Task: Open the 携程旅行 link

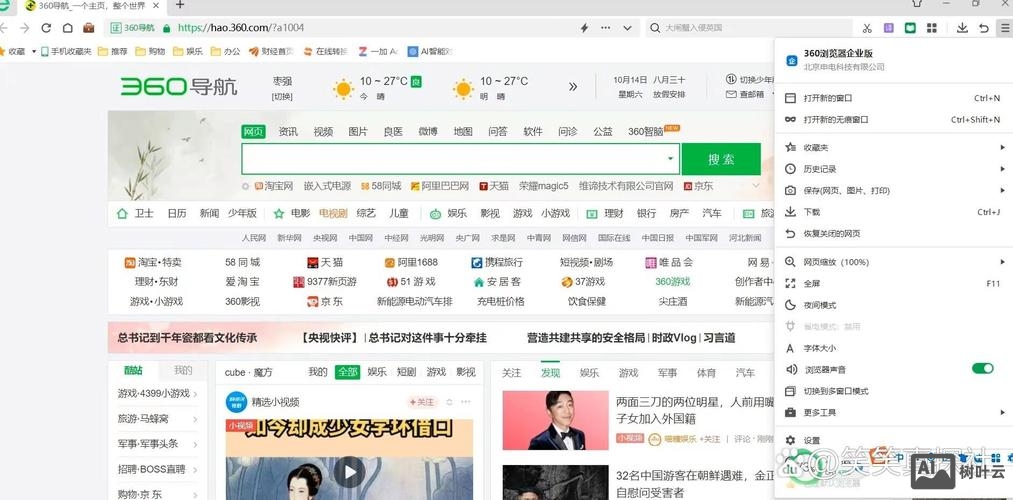Action: point(497,262)
